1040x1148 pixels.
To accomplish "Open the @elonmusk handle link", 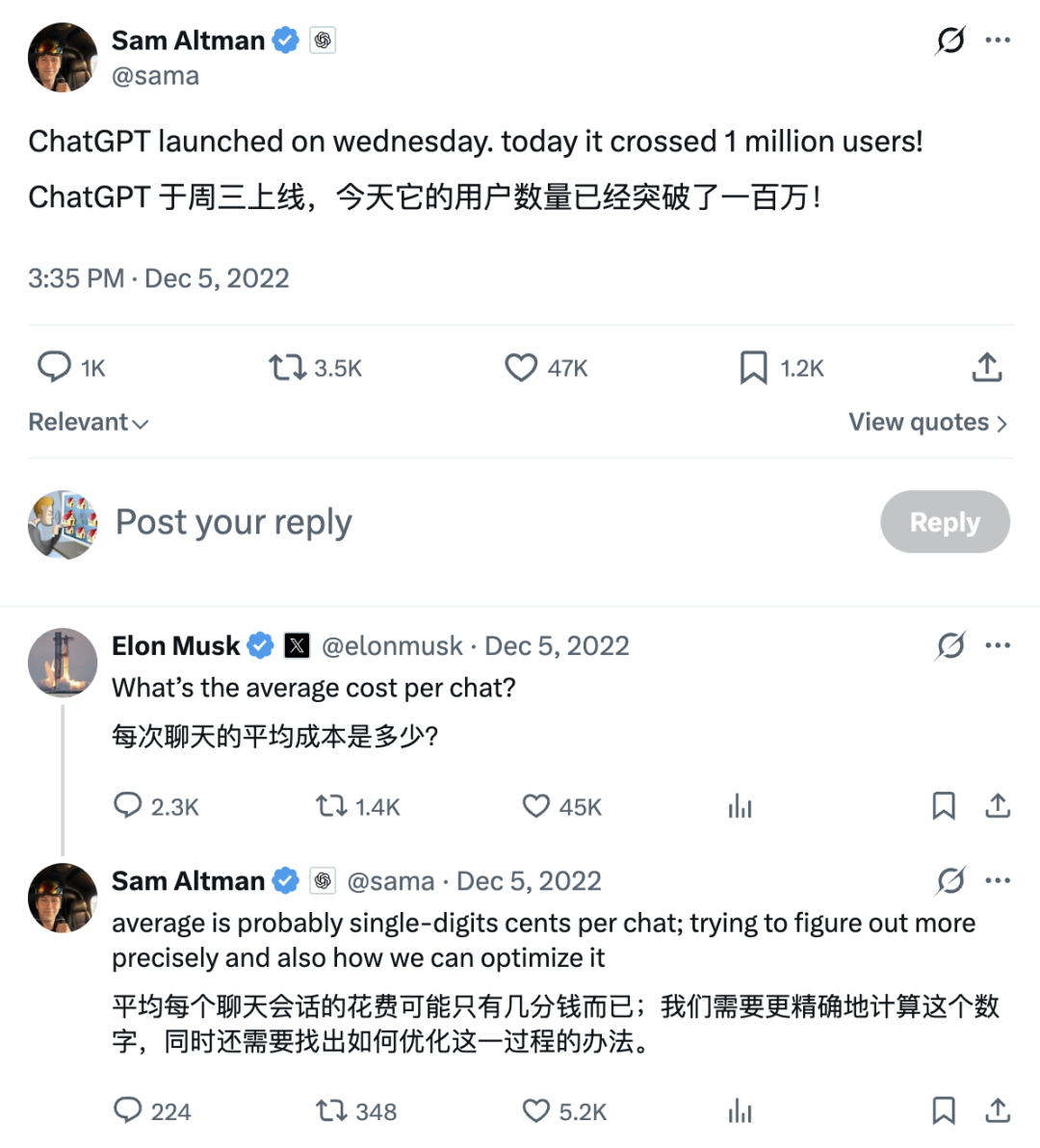I will [392, 645].
